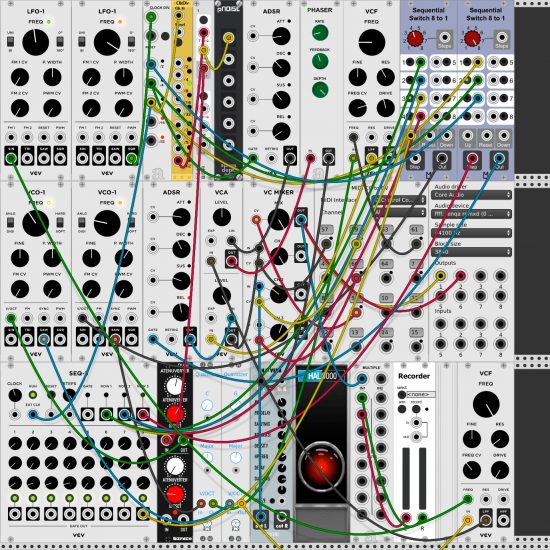
Task: Click the PHASER FEEDBACK knob
Action: click(320, 61)
